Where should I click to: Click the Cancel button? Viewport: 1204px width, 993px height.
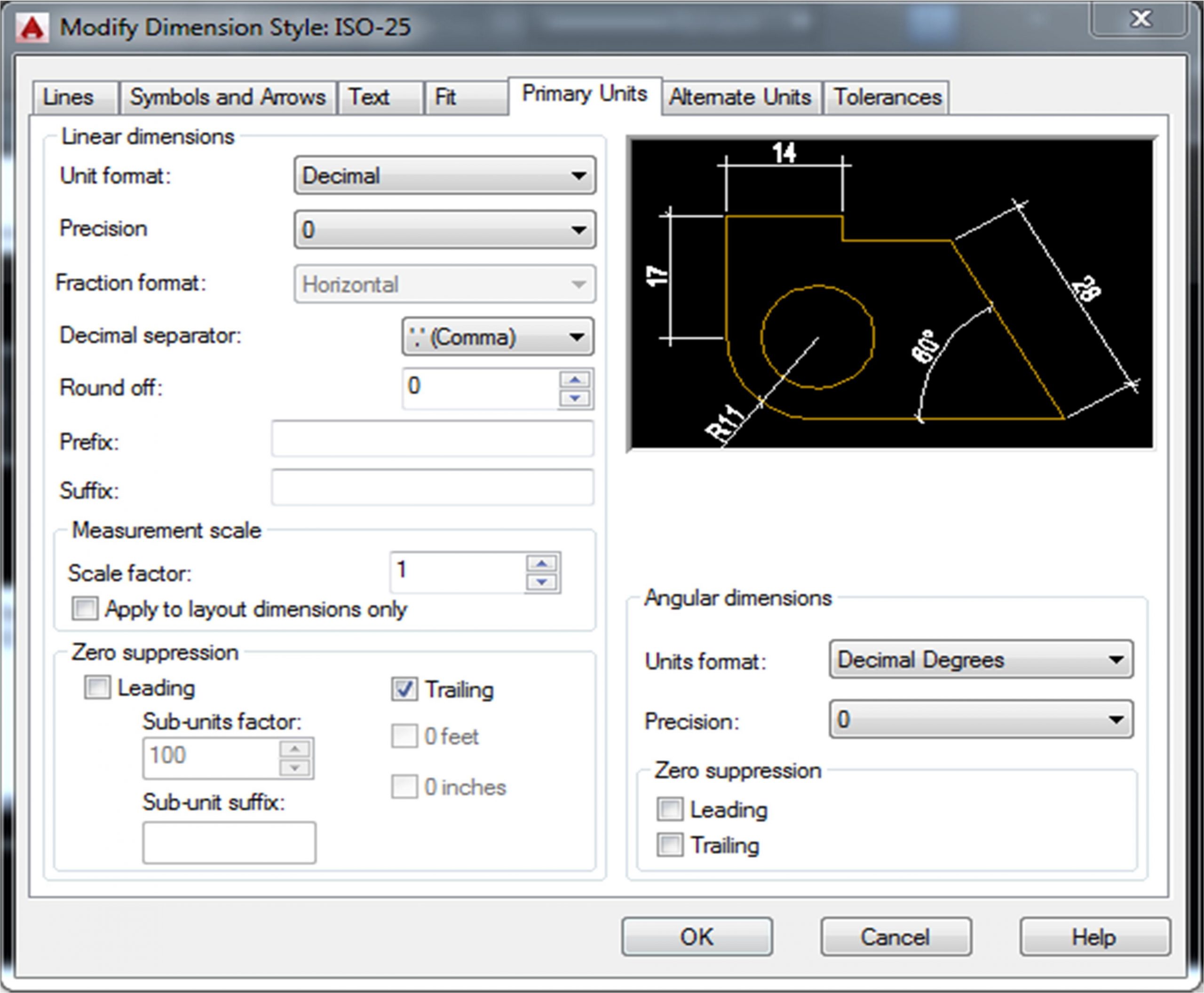(895, 937)
